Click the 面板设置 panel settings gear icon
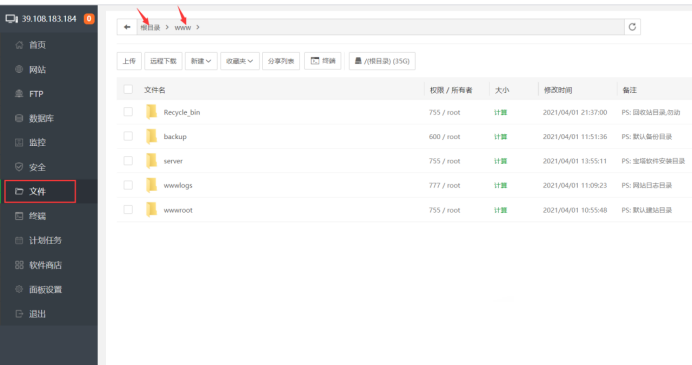The height and width of the screenshot is (365, 692). click(x=19, y=290)
